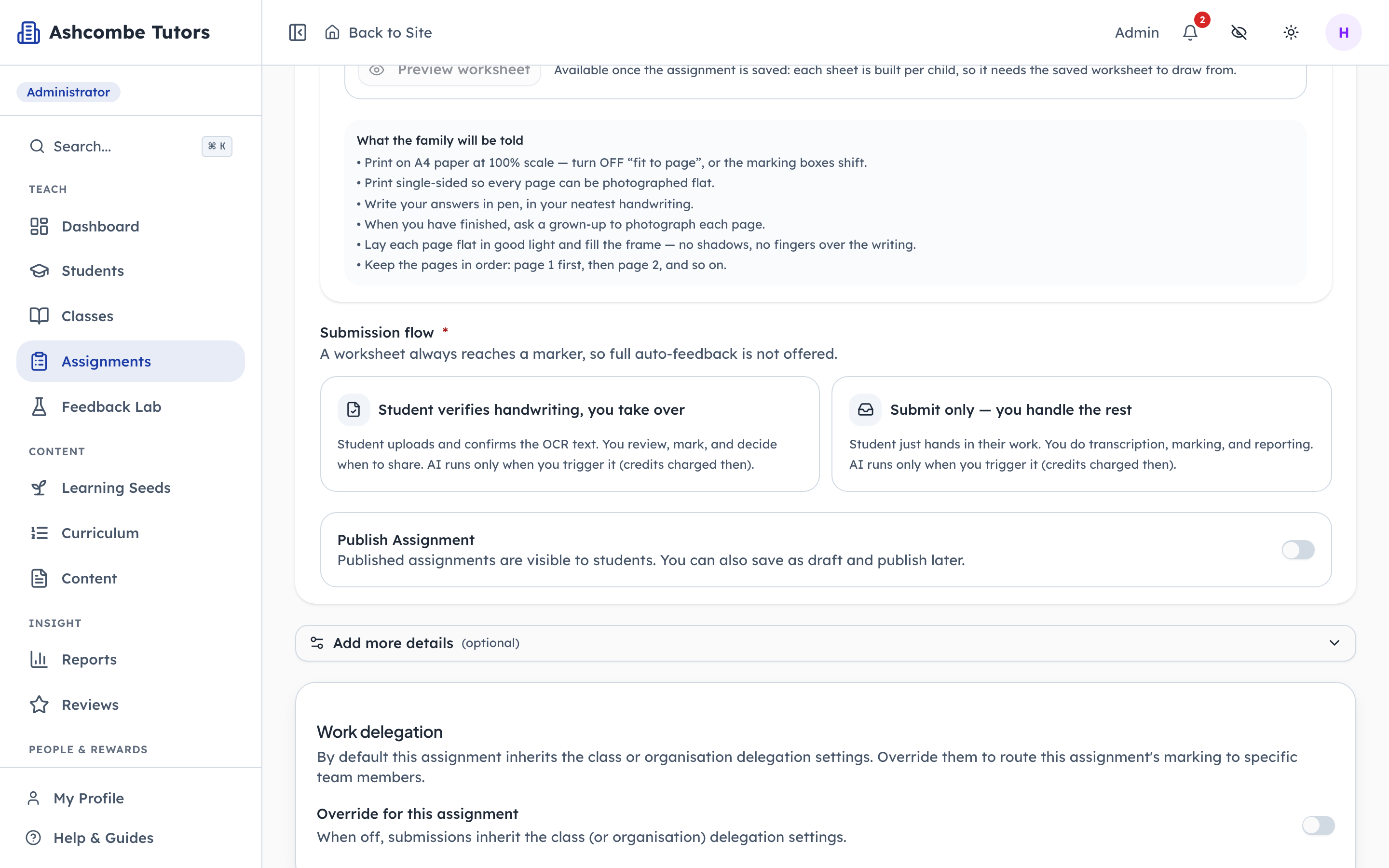Screen dimensions: 1389x868
Task: Click the search magnifier icon
Action: pyautogui.click(x=37, y=147)
